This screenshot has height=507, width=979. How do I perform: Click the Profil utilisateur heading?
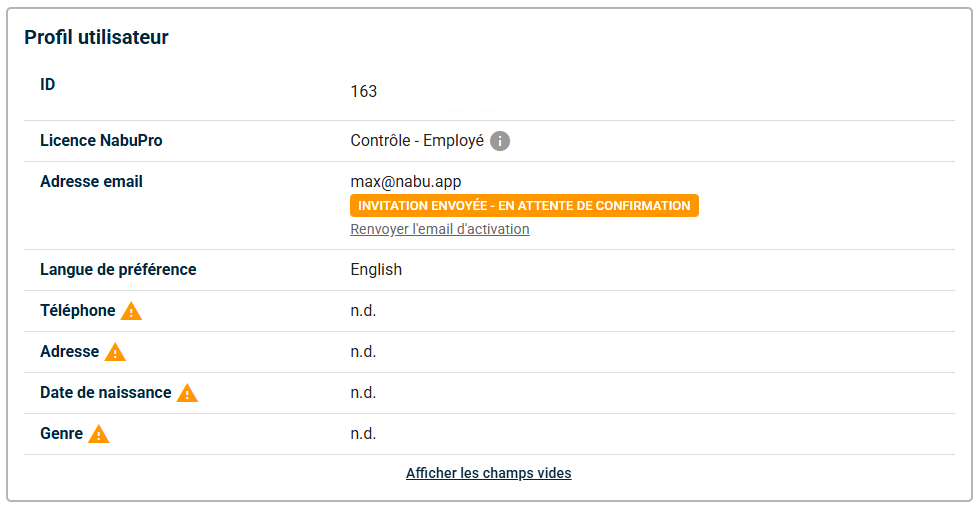tap(96, 38)
